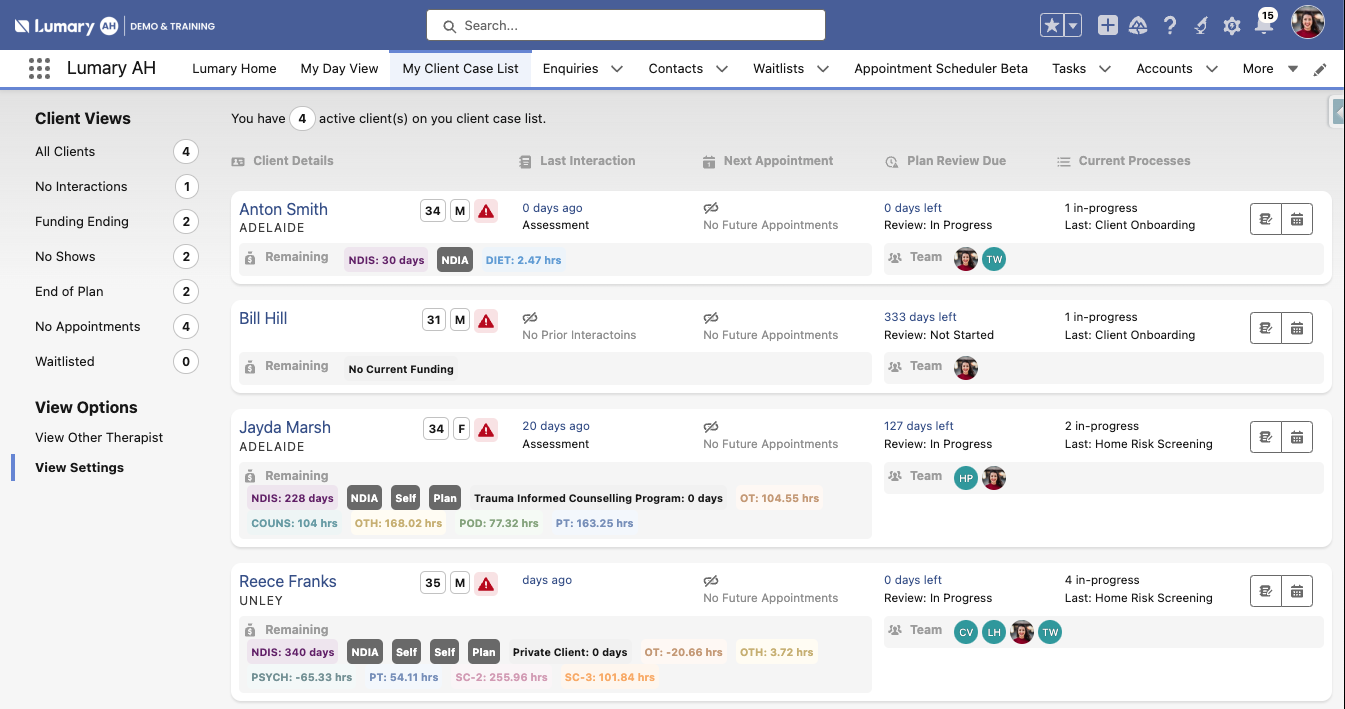Image resolution: width=1345 pixels, height=709 pixels.
Task: Click the plus icon in the header bar
Action: [x=1107, y=25]
